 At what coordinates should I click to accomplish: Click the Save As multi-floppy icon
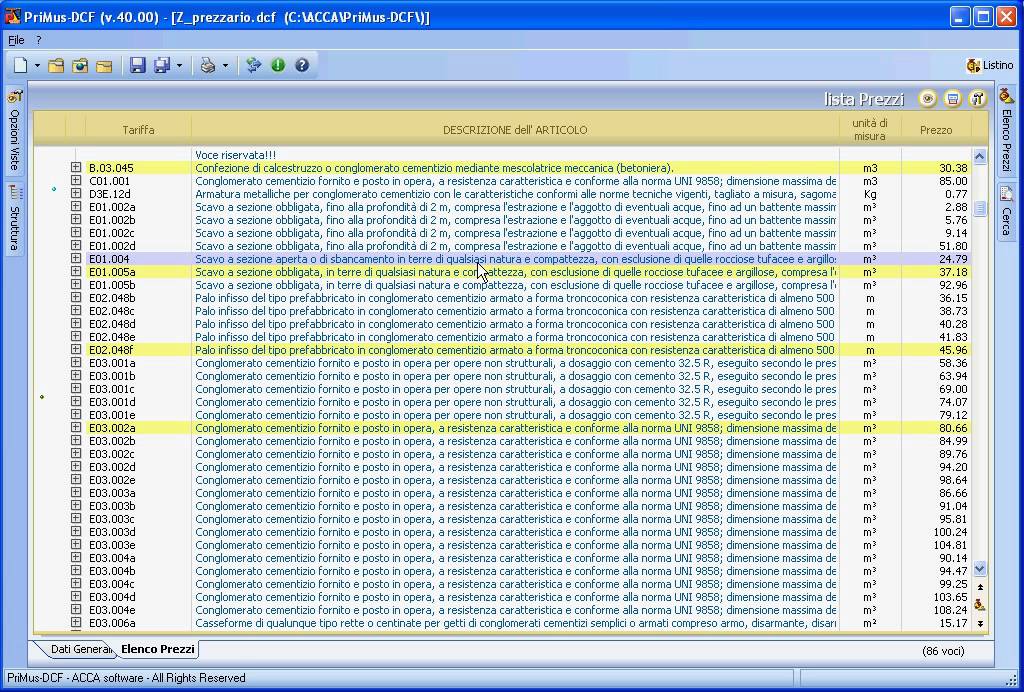162,65
